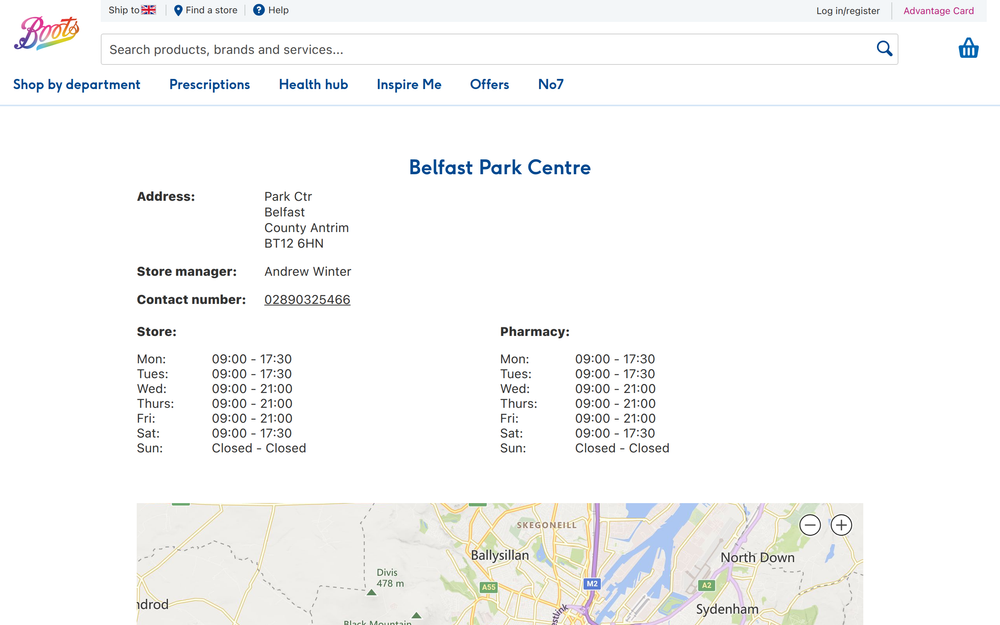Click the Store Fri hours 09:00 - 21:00
The width and height of the screenshot is (1000, 625).
click(252, 418)
